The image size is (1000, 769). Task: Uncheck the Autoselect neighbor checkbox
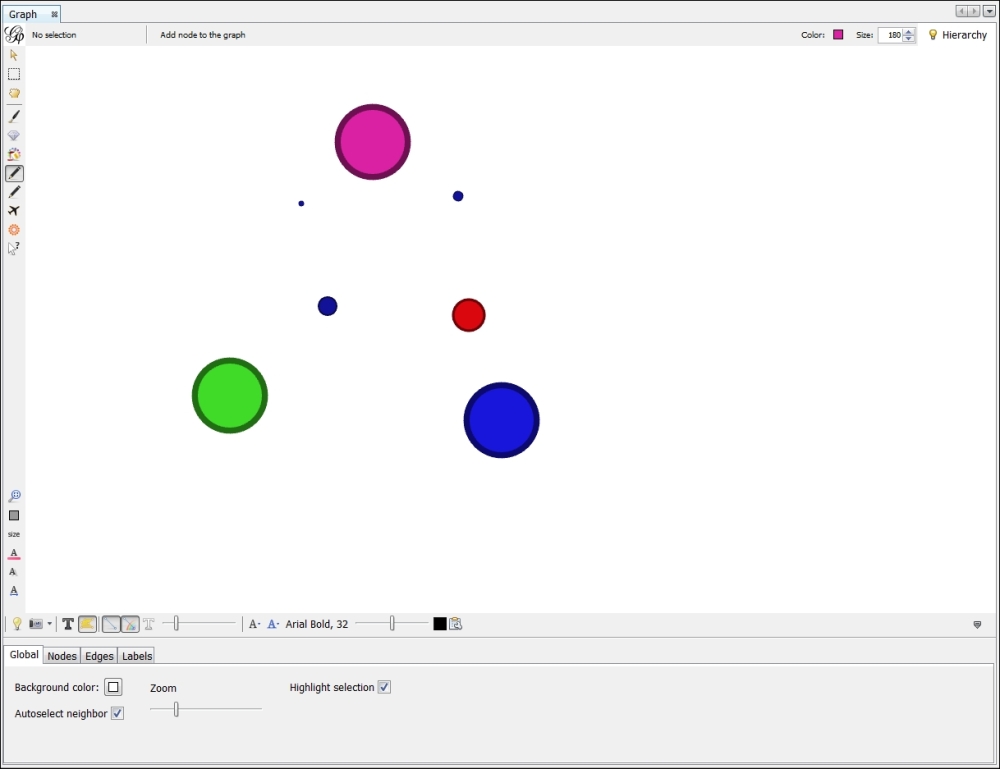pyautogui.click(x=117, y=713)
